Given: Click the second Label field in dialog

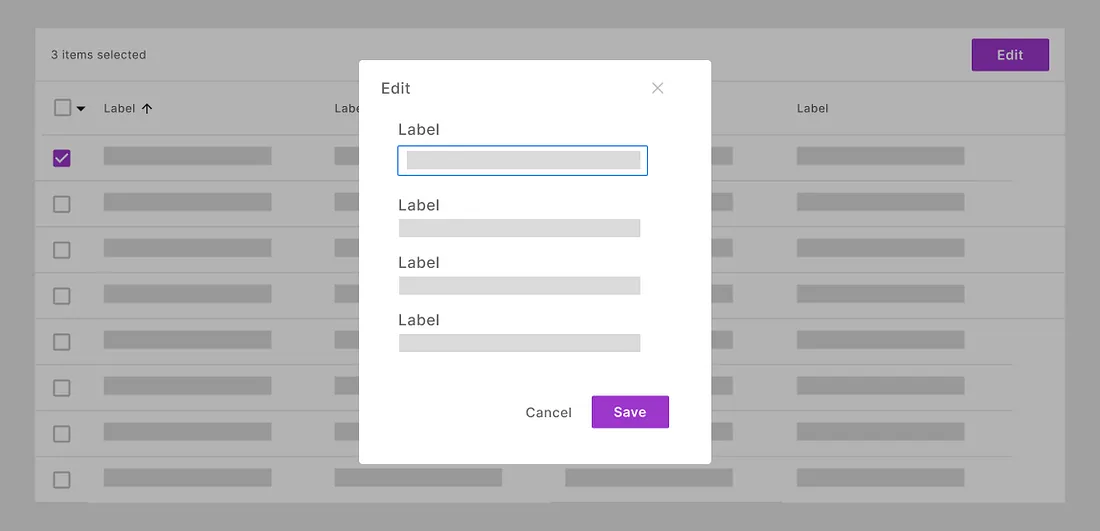Looking at the screenshot, I should pyautogui.click(x=519, y=228).
